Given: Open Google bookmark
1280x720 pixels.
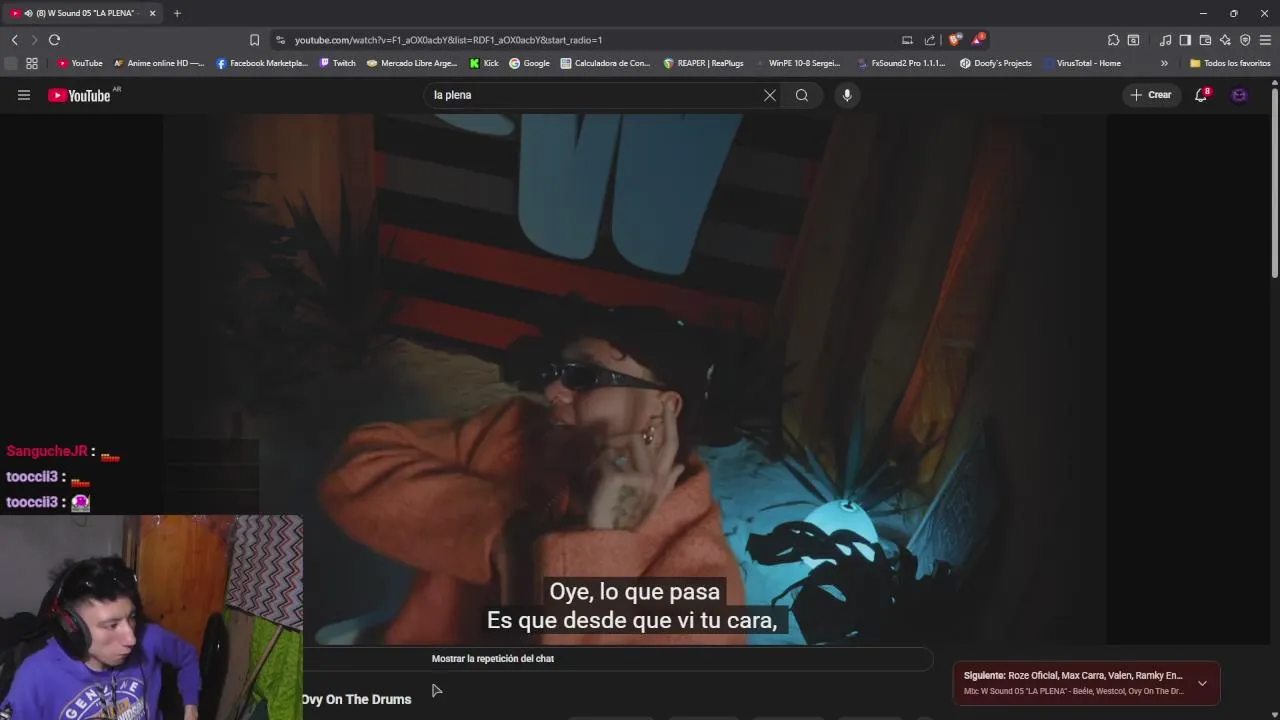Looking at the screenshot, I should click(x=529, y=63).
